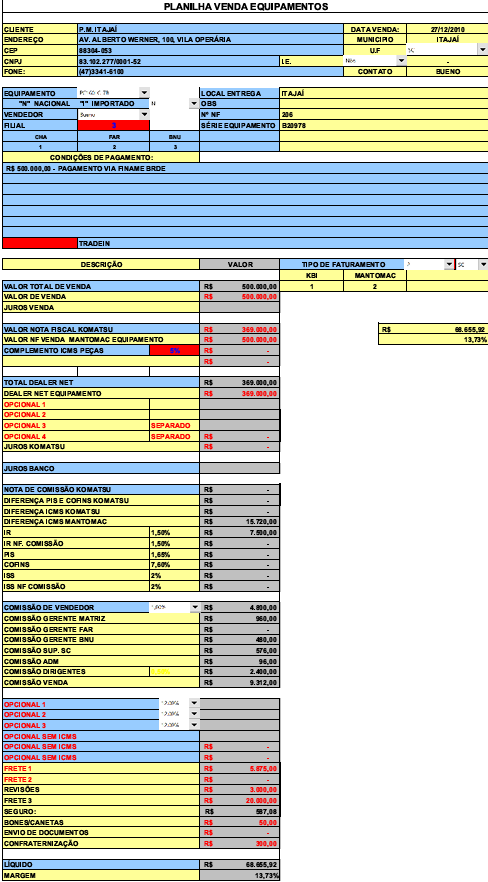Click the COMISSÃO VENDA total 9.312,00
The image size is (488, 882).
tap(240, 682)
